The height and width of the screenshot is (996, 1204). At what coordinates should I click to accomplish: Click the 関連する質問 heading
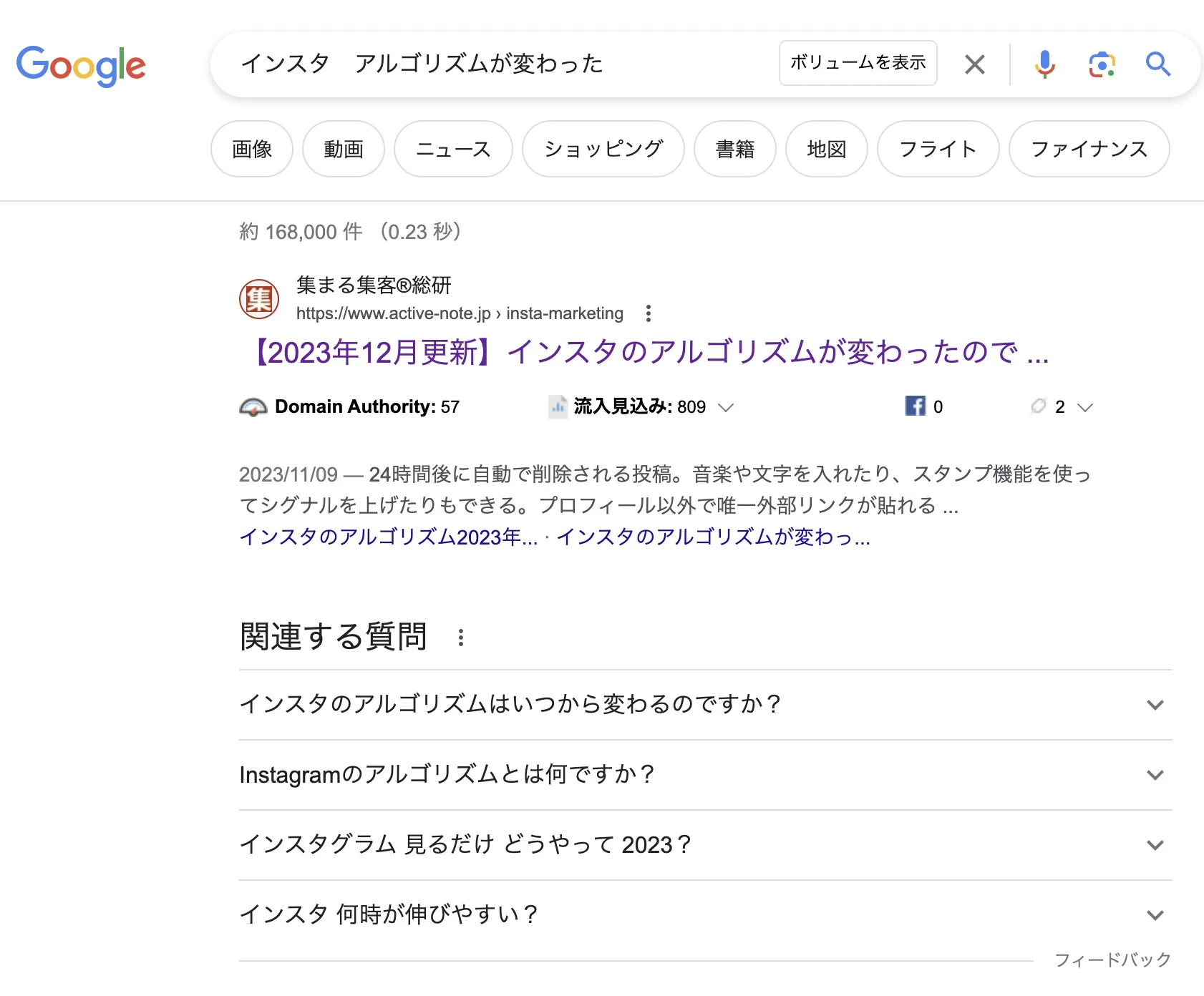[333, 637]
